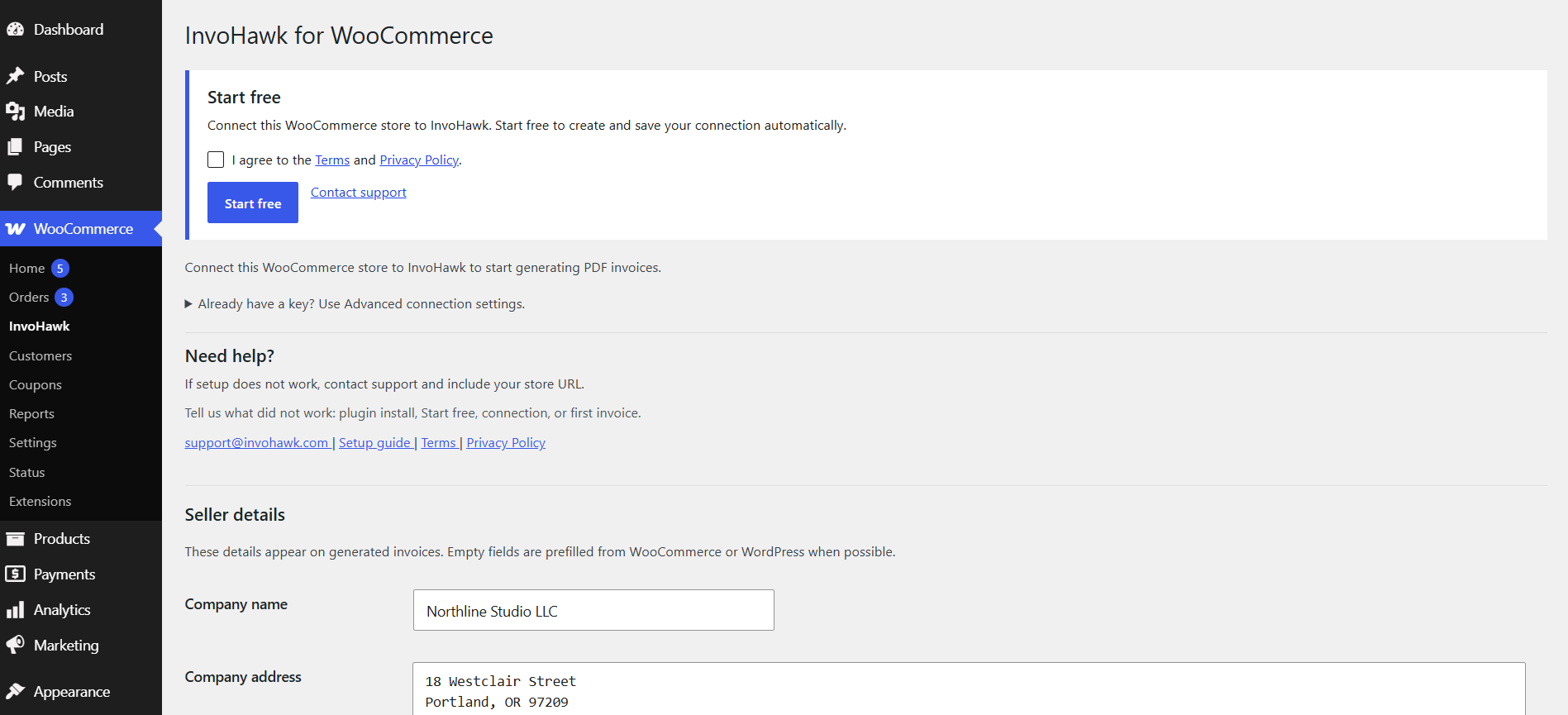Image resolution: width=1568 pixels, height=715 pixels.
Task: Open the Reports submenu
Action: point(31,414)
